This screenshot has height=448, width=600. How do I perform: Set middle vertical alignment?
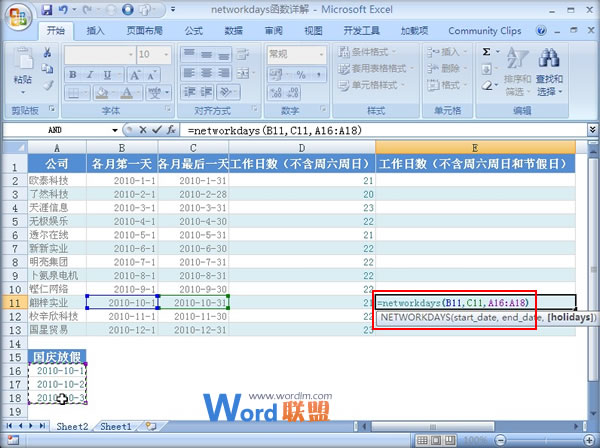(x=207, y=54)
